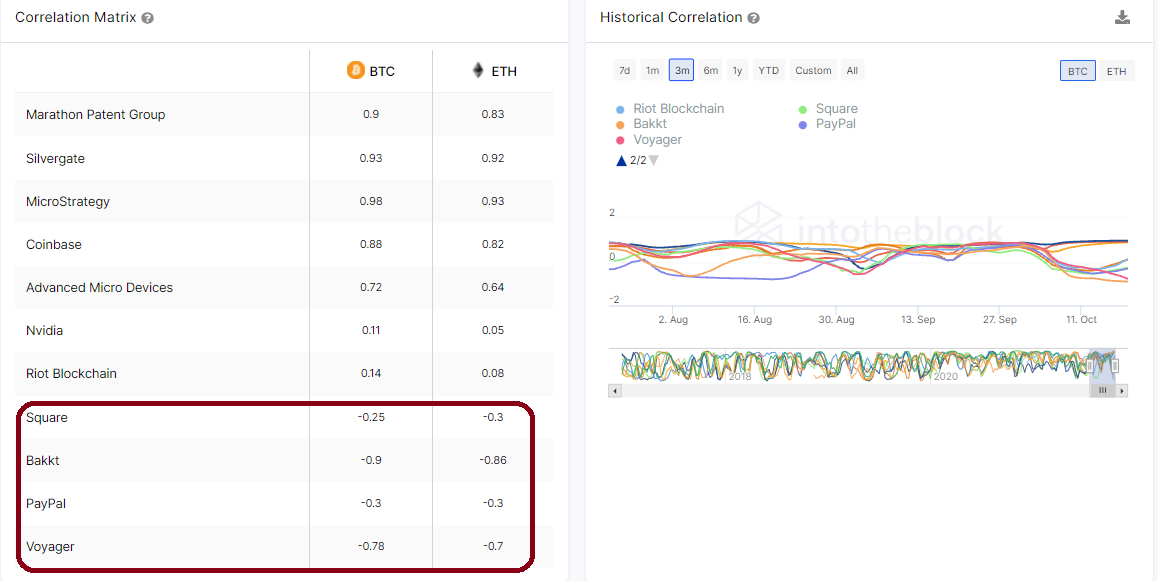1158x581 pixels.
Task: Click the Bitcoin logo in the BTC column header
Action: click(356, 71)
